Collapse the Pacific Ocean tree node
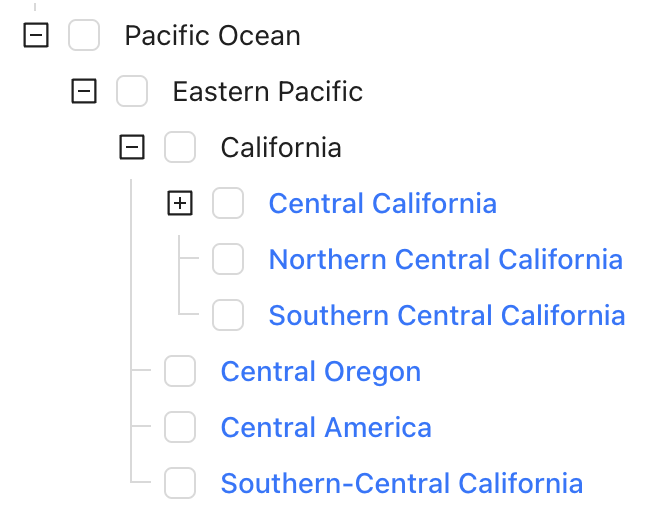 point(36,36)
